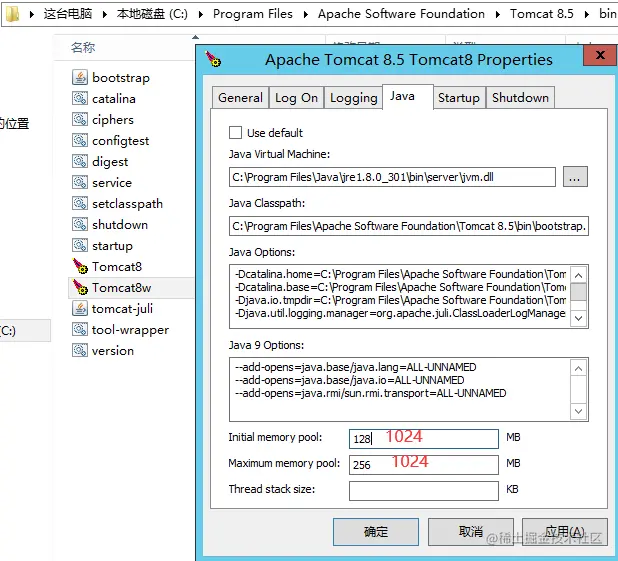Click the Tomcat8w executable icon
618x561 pixels.
tap(80, 287)
